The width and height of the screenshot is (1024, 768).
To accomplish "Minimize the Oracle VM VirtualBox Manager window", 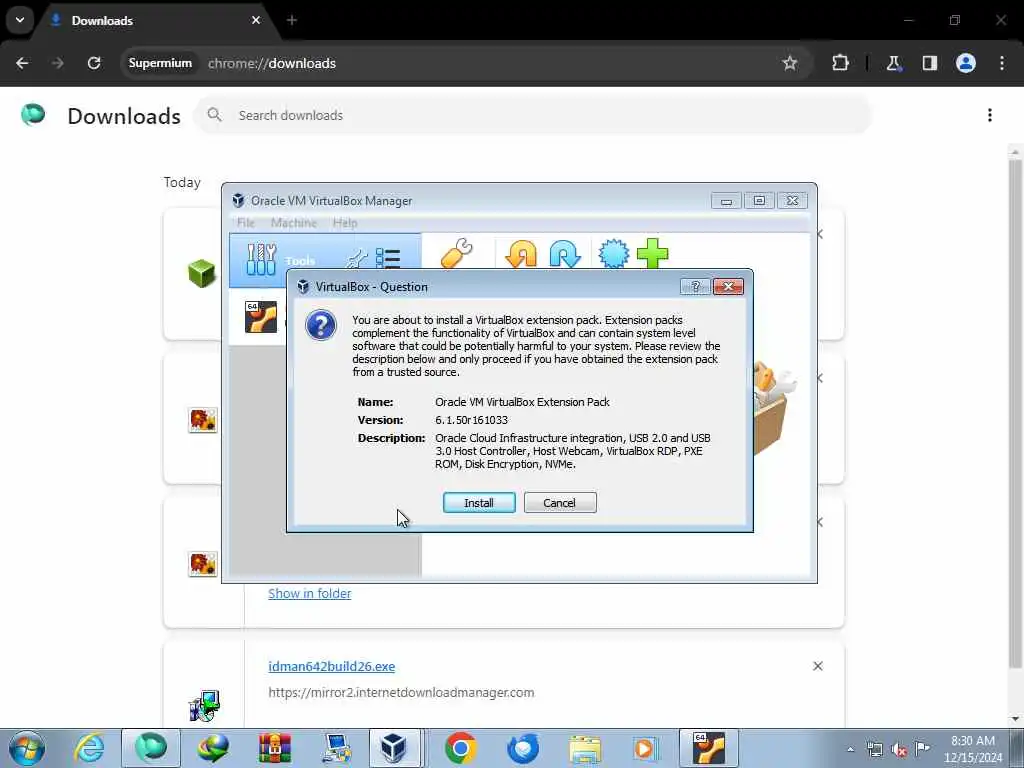I will point(726,200).
